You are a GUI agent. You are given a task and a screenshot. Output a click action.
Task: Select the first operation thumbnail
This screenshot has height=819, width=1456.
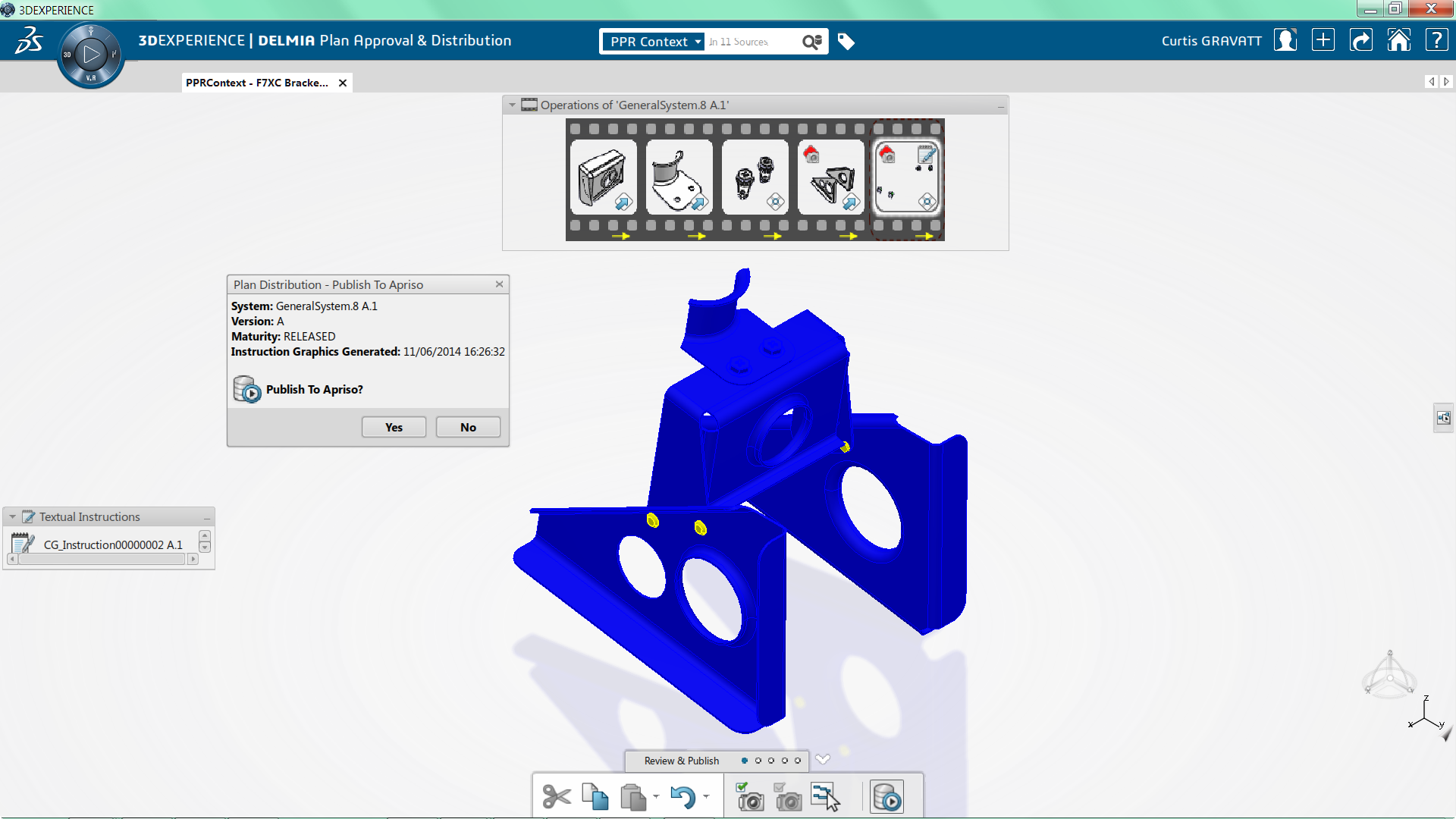tap(604, 177)
